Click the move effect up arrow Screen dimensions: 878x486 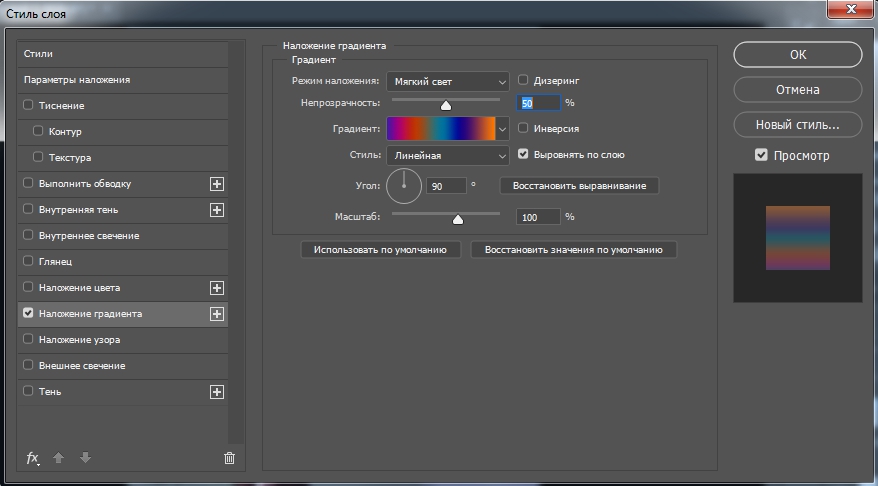point(59,458)
